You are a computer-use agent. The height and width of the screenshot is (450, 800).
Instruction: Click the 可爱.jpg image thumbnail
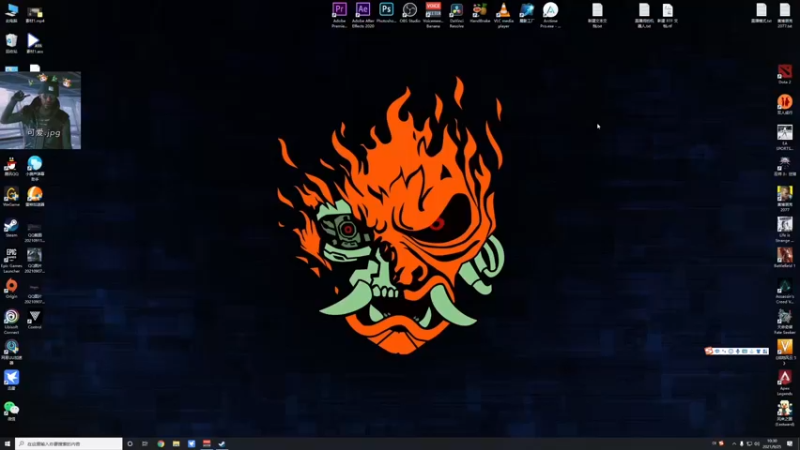point(40,110)
